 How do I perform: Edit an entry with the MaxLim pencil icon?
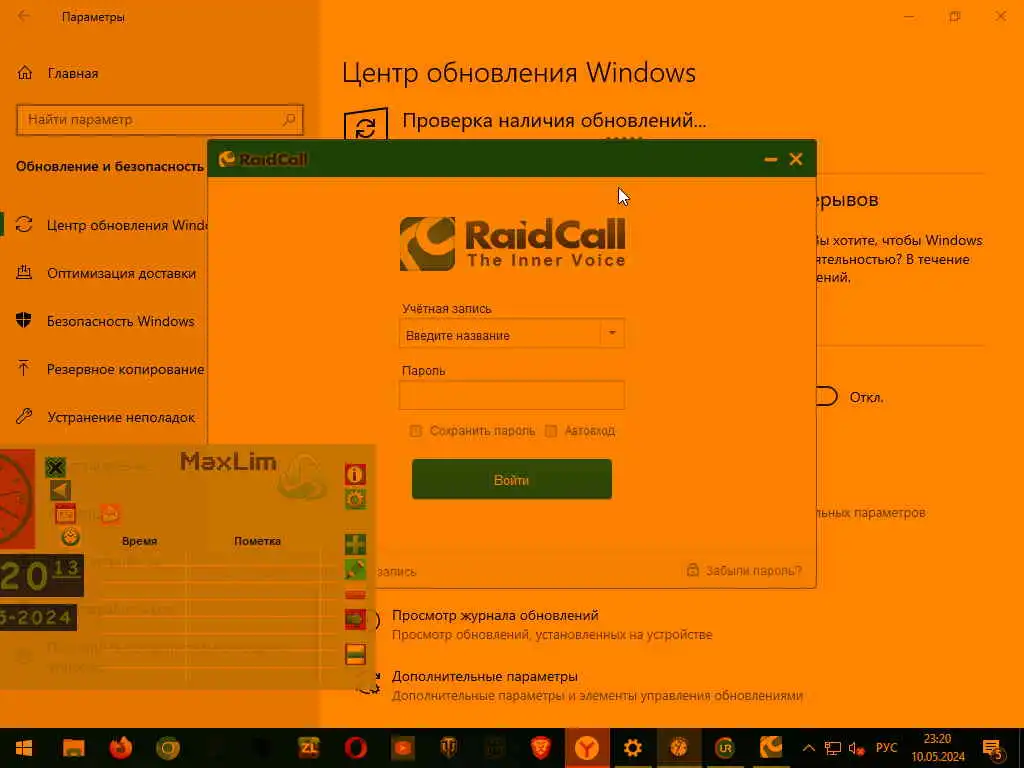(355, 569)
